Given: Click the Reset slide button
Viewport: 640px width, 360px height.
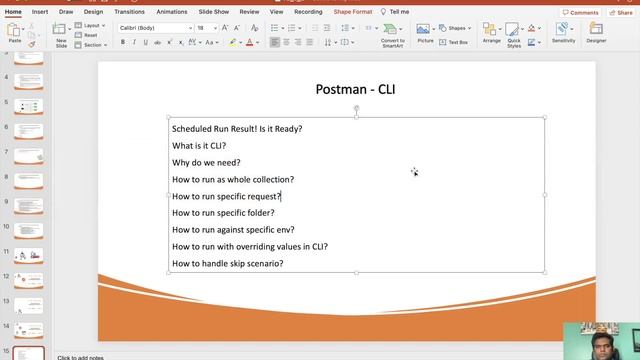Looking at the screenshot, I should point(86,35).
